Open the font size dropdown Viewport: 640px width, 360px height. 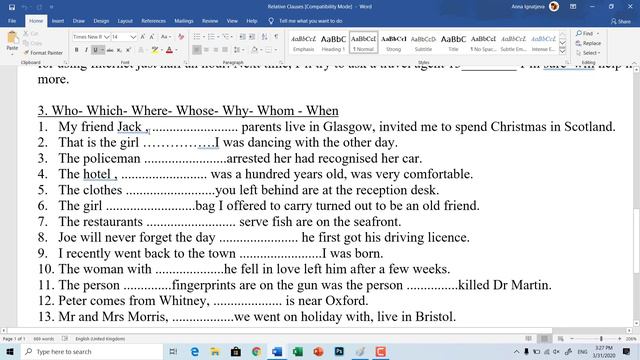[x=133, y=37]
